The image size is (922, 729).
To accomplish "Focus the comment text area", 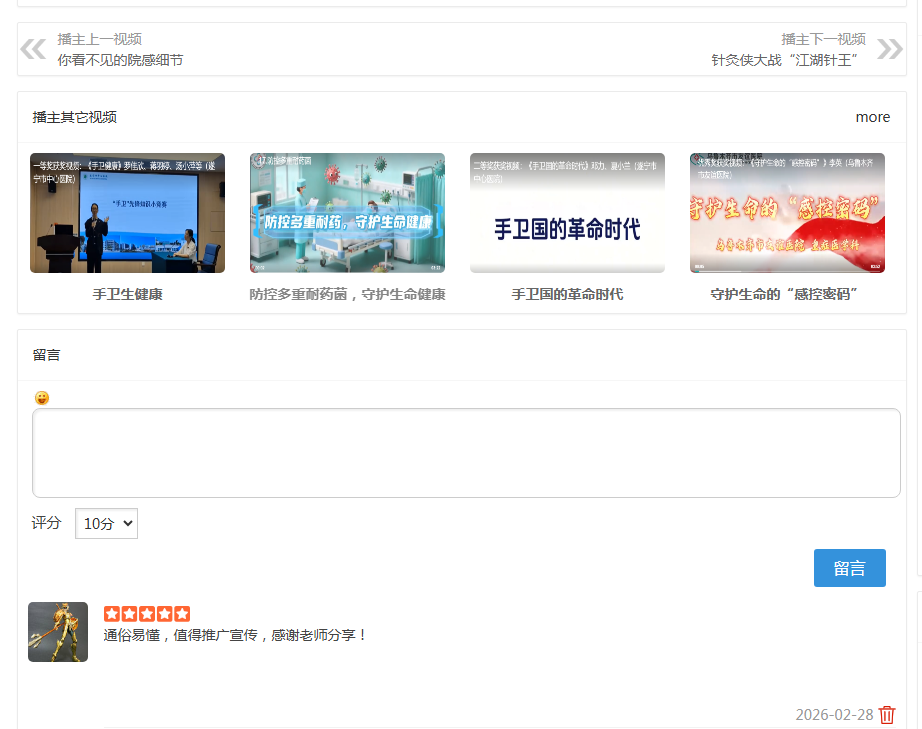I will click(x=466, y=453).
